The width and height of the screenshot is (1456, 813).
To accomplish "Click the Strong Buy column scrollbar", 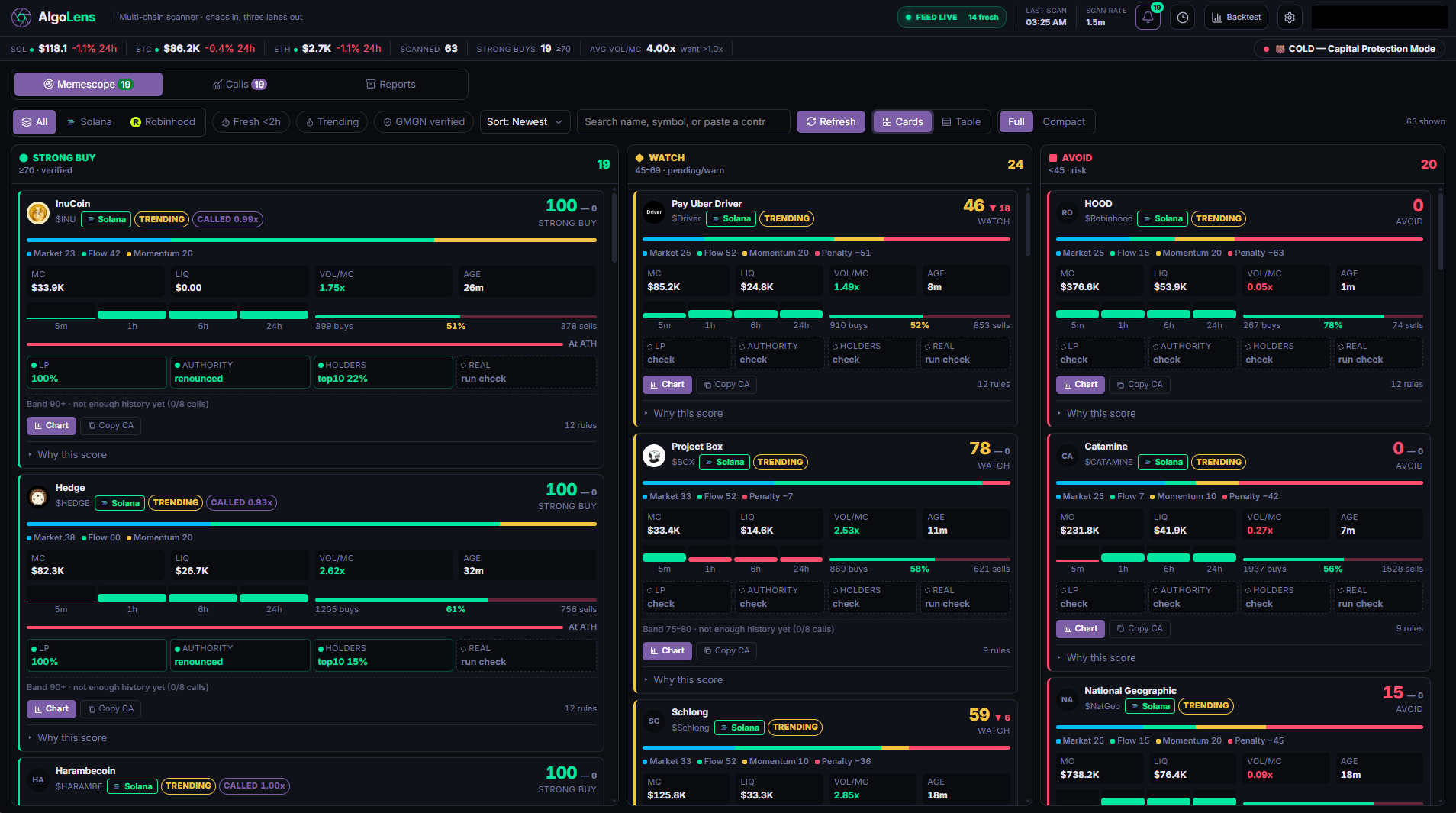I will coord(614,227).
